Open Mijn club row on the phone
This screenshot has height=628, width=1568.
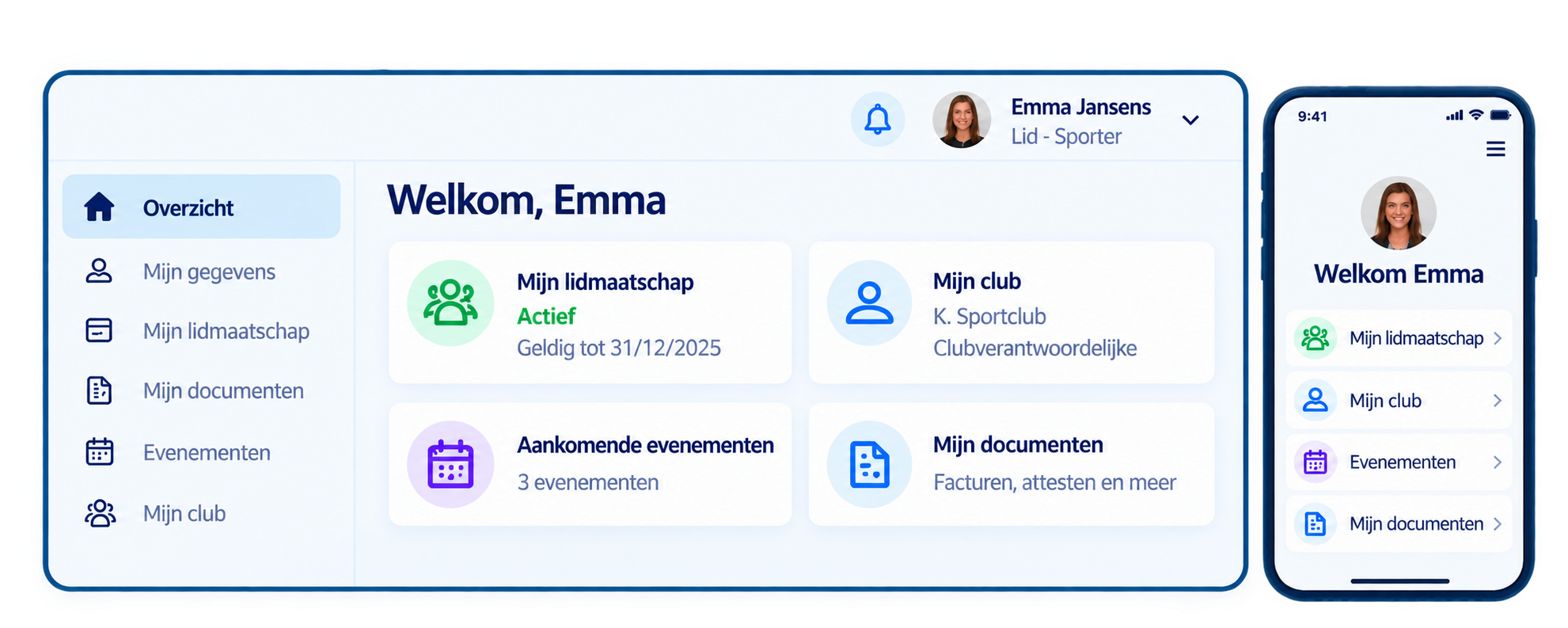click(1399, 400)
